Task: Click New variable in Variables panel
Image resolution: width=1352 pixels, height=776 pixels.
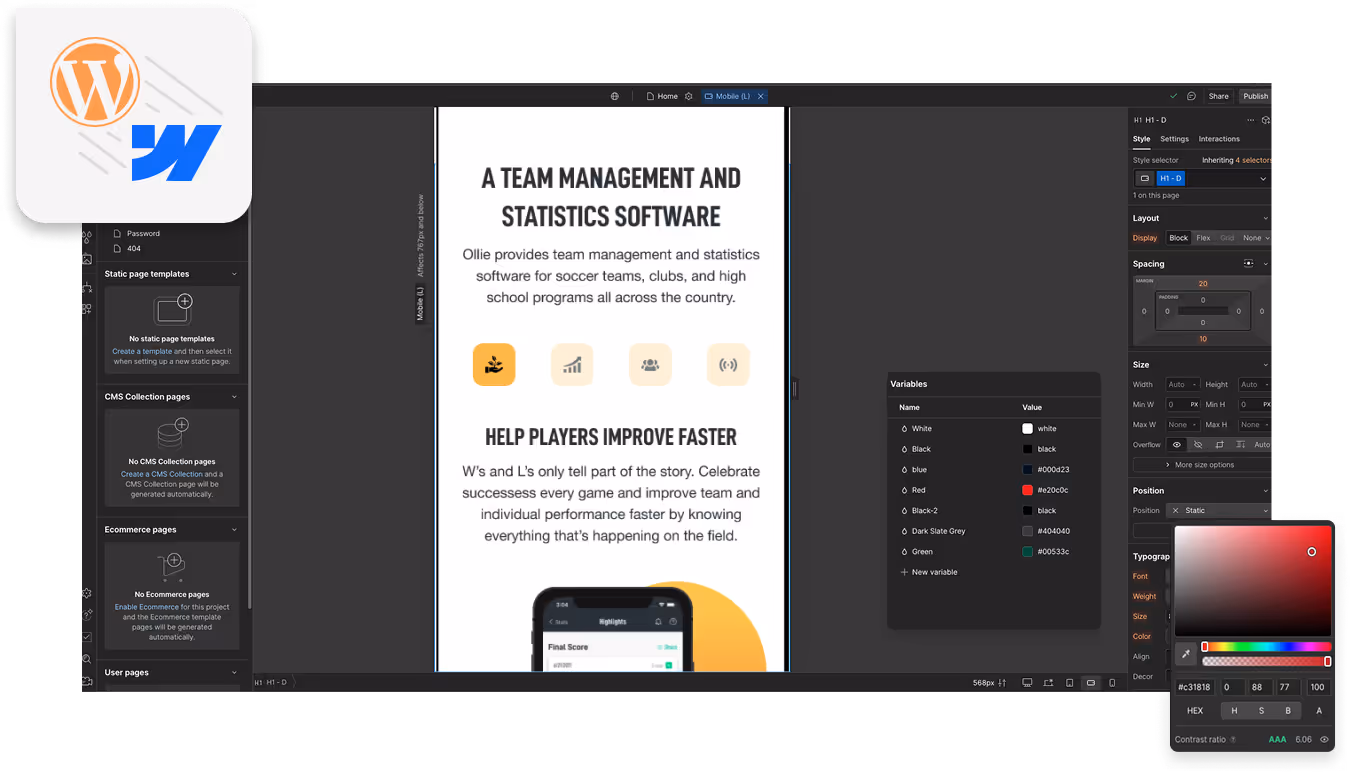Action: (x=929, y=572)
